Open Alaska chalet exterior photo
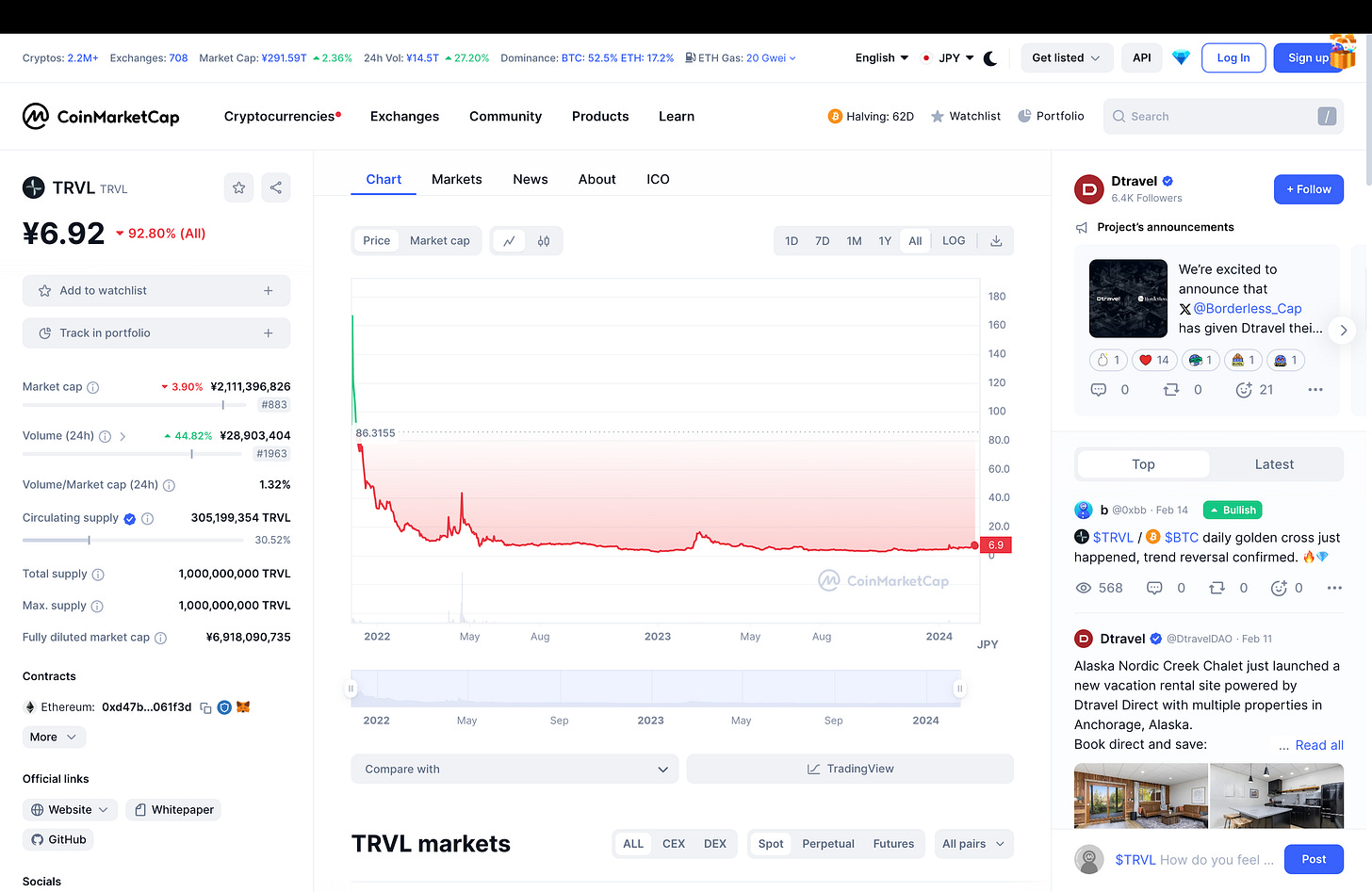 pyautogui.click(x=1140, y=796)
